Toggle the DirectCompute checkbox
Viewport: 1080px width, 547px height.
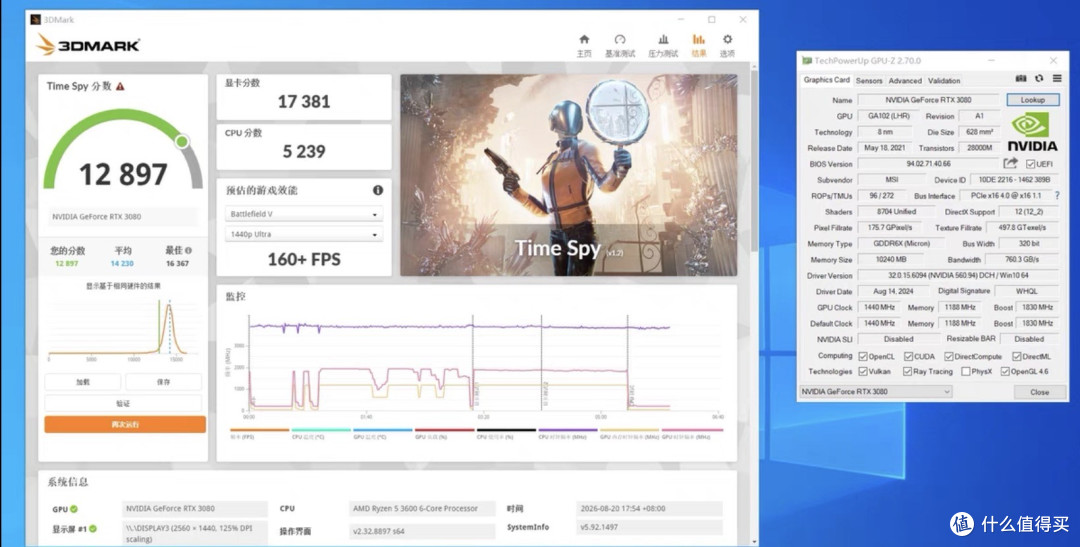[x=948, y=356]
